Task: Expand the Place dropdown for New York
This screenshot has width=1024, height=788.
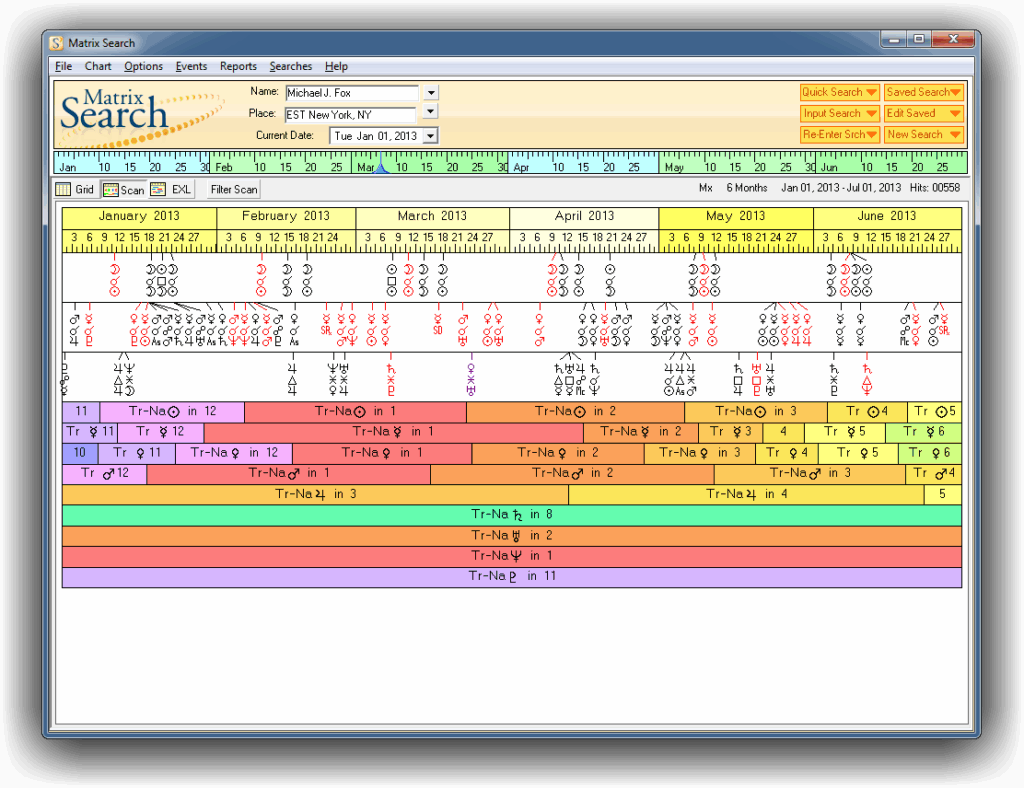Action: tap(430, 113)
